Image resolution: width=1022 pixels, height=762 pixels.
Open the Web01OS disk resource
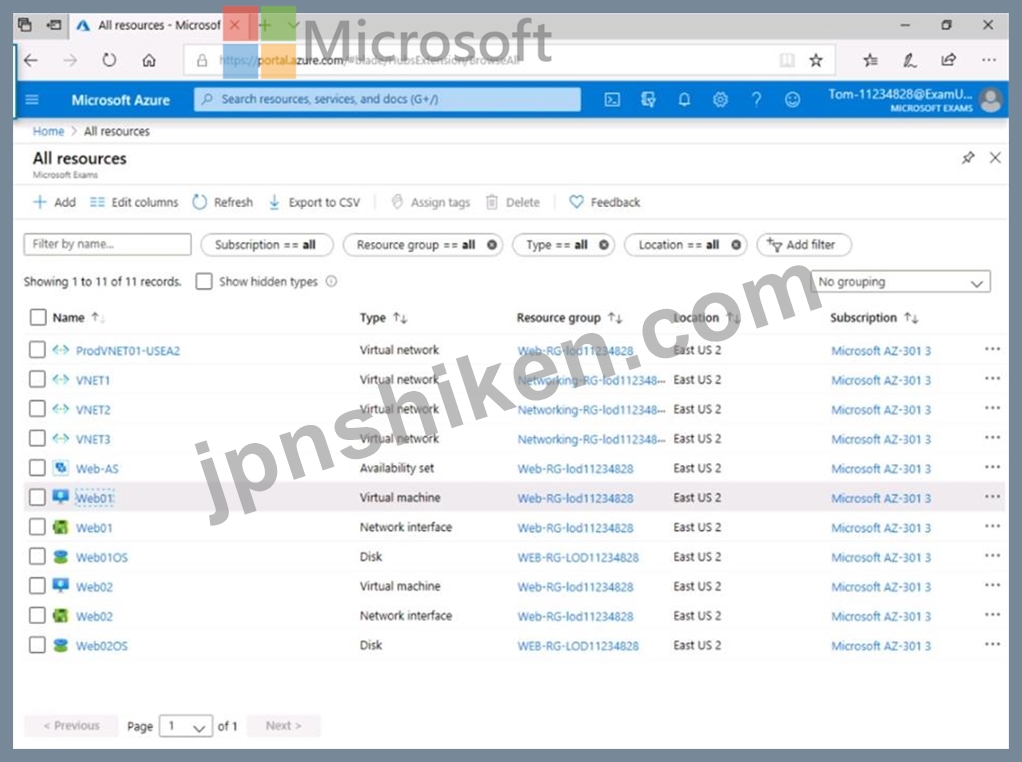102,557
